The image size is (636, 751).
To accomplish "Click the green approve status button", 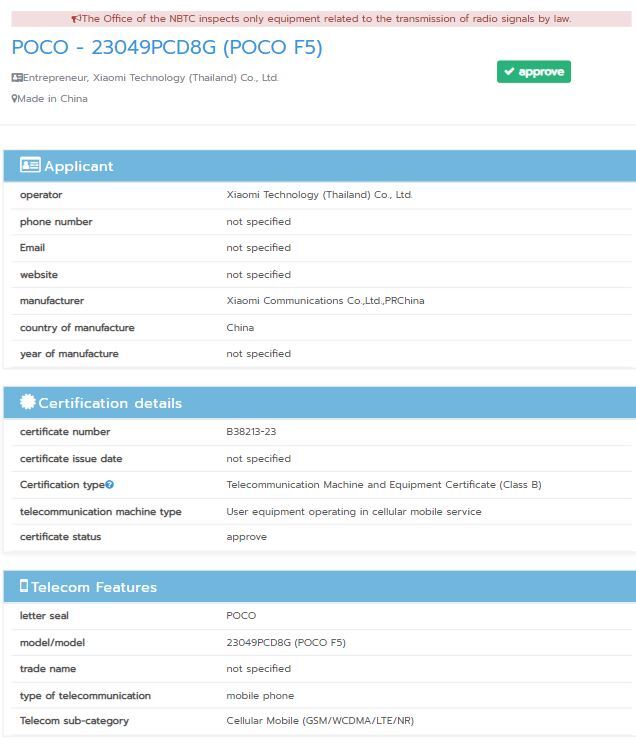I will (534, 72).
